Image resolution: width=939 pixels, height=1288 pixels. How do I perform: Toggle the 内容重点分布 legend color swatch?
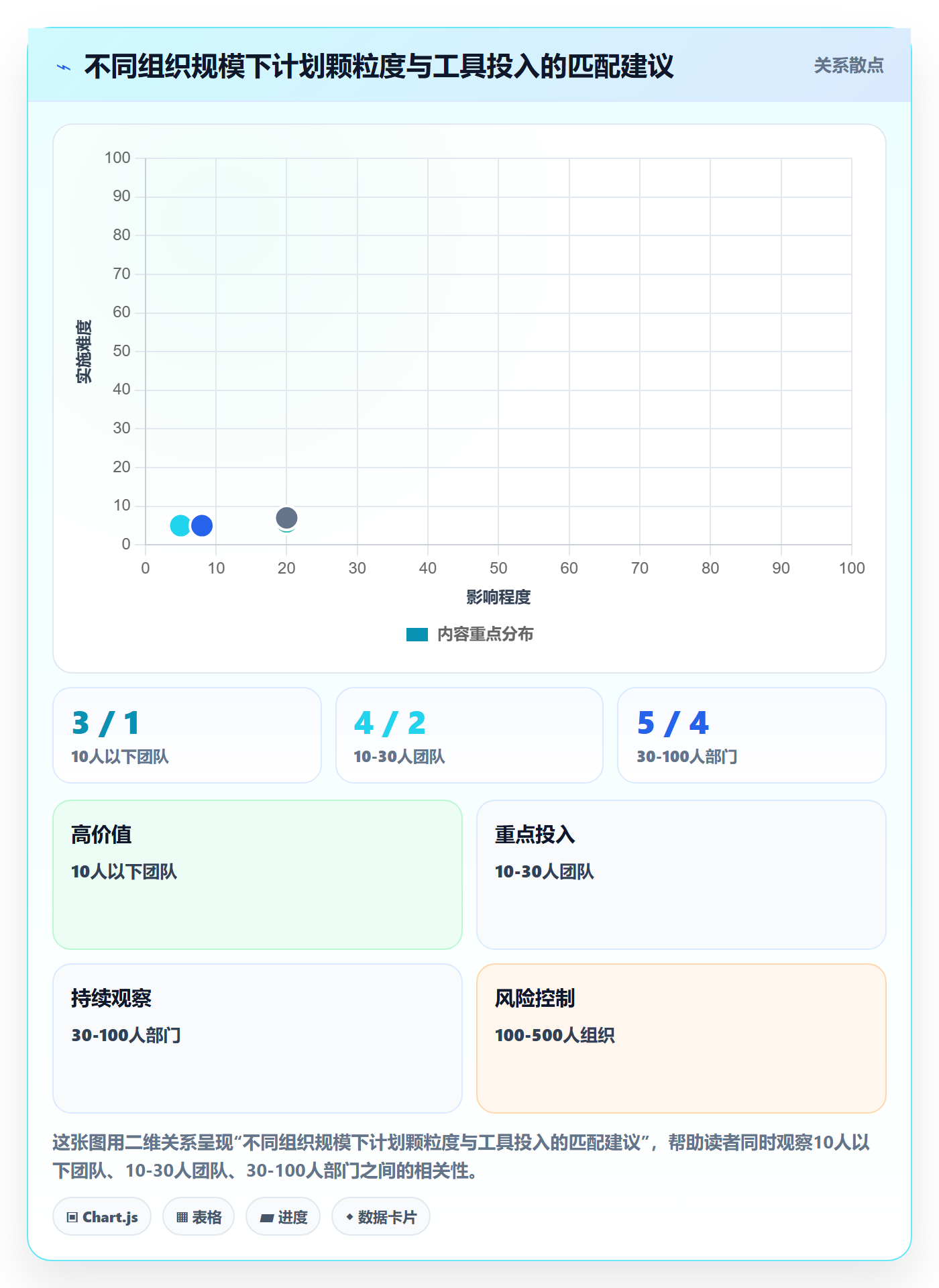417,635
